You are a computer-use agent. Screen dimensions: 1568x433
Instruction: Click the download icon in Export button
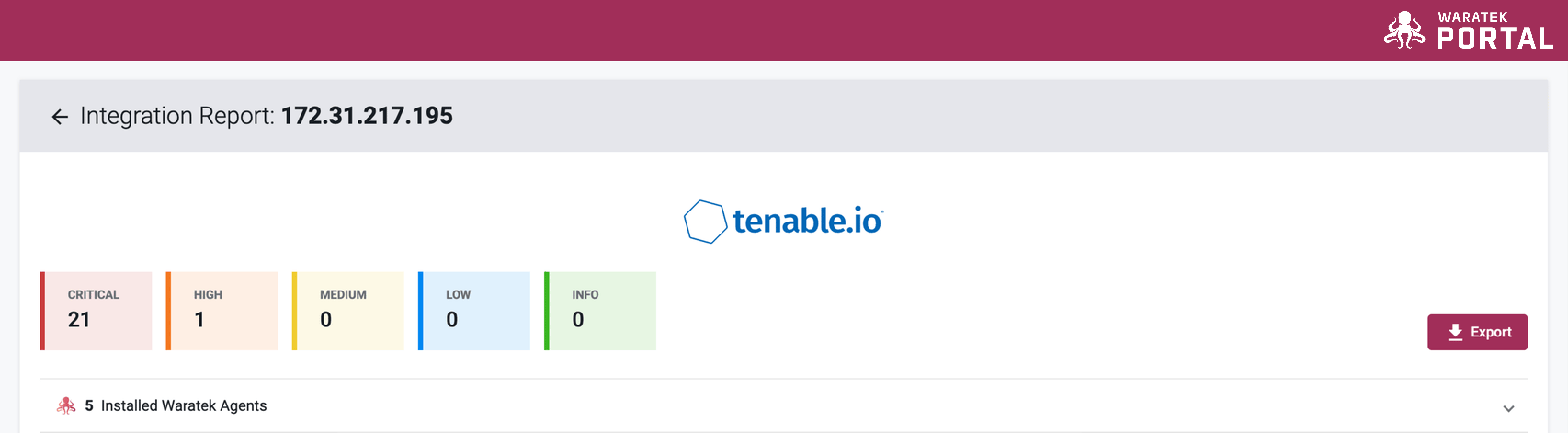pyautogui.click(x=1455, y=332)
